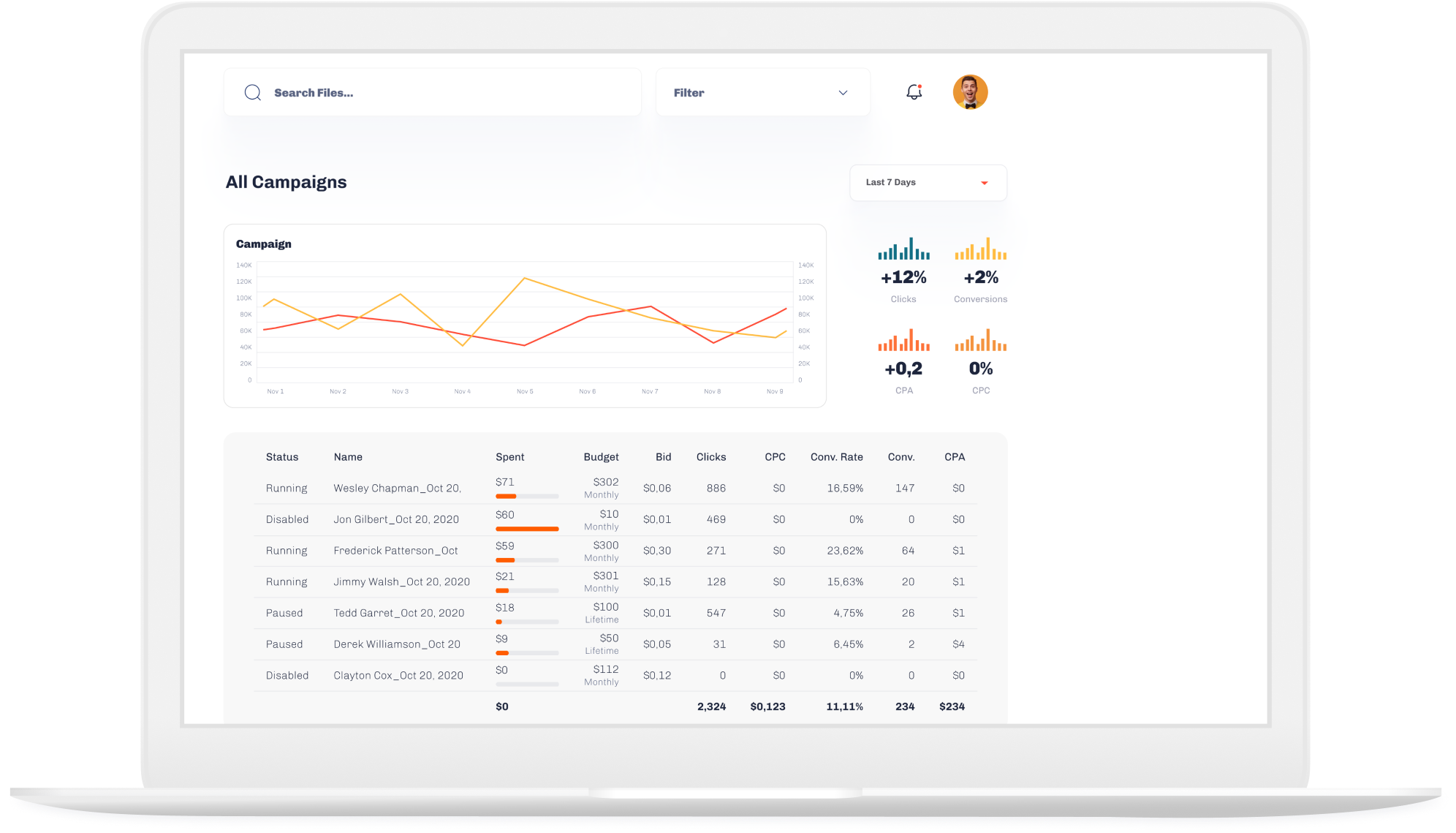Select the +12% Clicks statistic
This screenshot has width=1456, height=833.
click(x=903, y=277)
